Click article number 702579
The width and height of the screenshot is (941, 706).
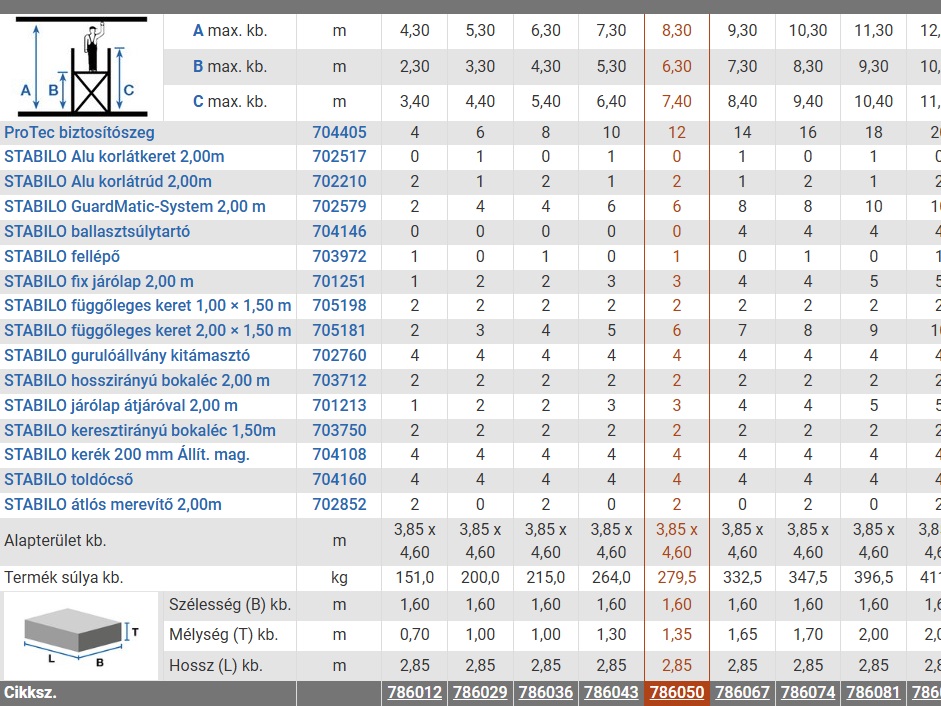coord(339,207)
